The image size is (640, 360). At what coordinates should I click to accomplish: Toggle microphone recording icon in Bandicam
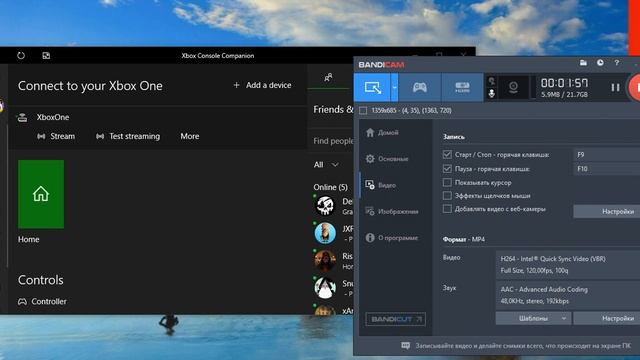point(492,94)
